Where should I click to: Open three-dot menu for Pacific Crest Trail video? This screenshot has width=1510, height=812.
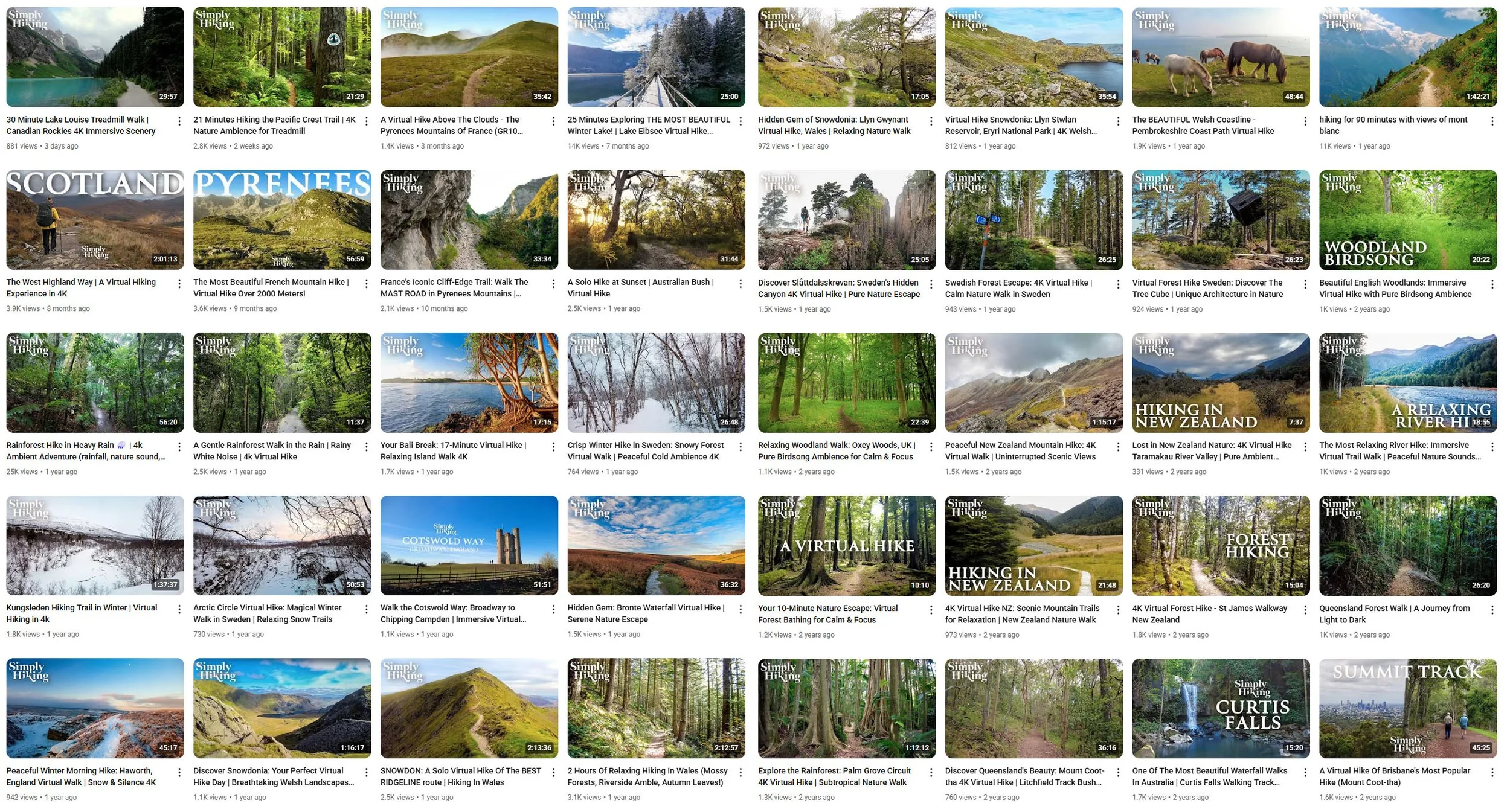pos(367,121)
